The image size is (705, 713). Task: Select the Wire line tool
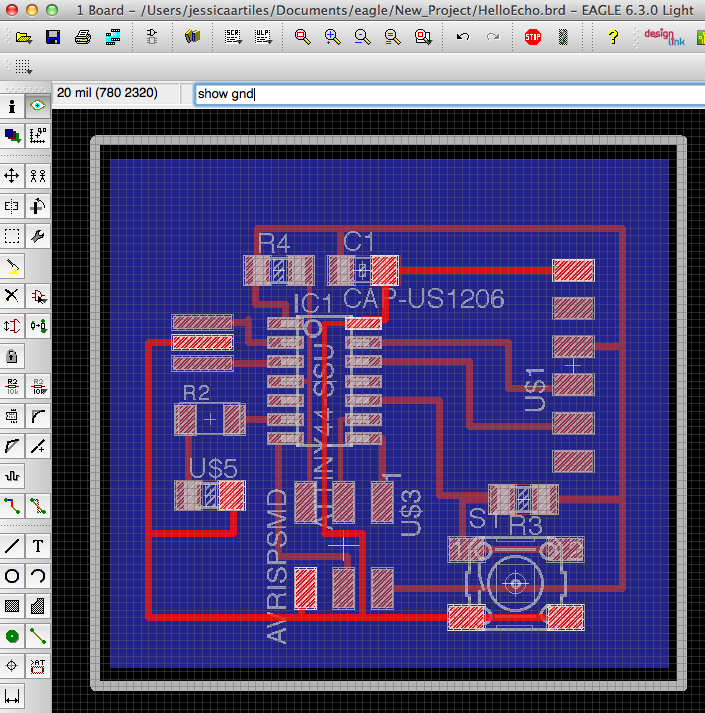tap(12, 546)
